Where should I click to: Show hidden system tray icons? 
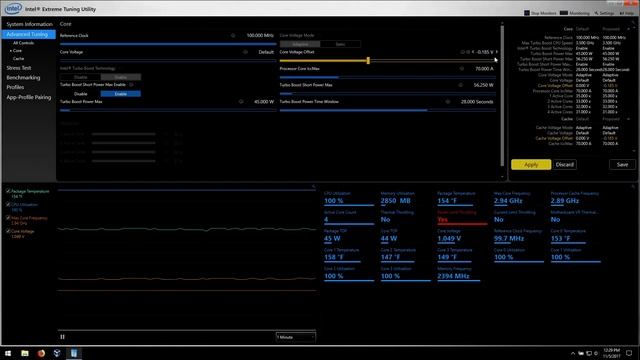tap(573, 353)
